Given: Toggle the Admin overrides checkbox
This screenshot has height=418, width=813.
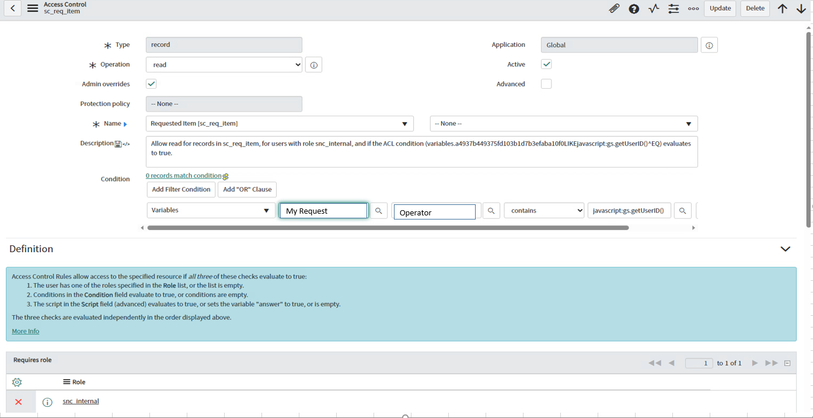Looking at the screenshot, I should point(152,84).
